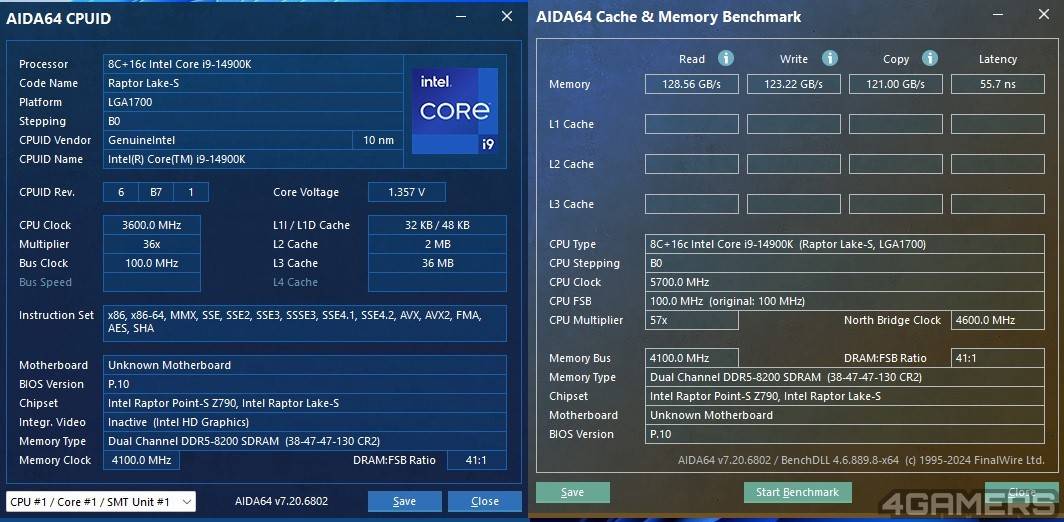Select Memory Write value 123.22 GB/s
The width and height of the screenshot is (1064, 522).
794,84
